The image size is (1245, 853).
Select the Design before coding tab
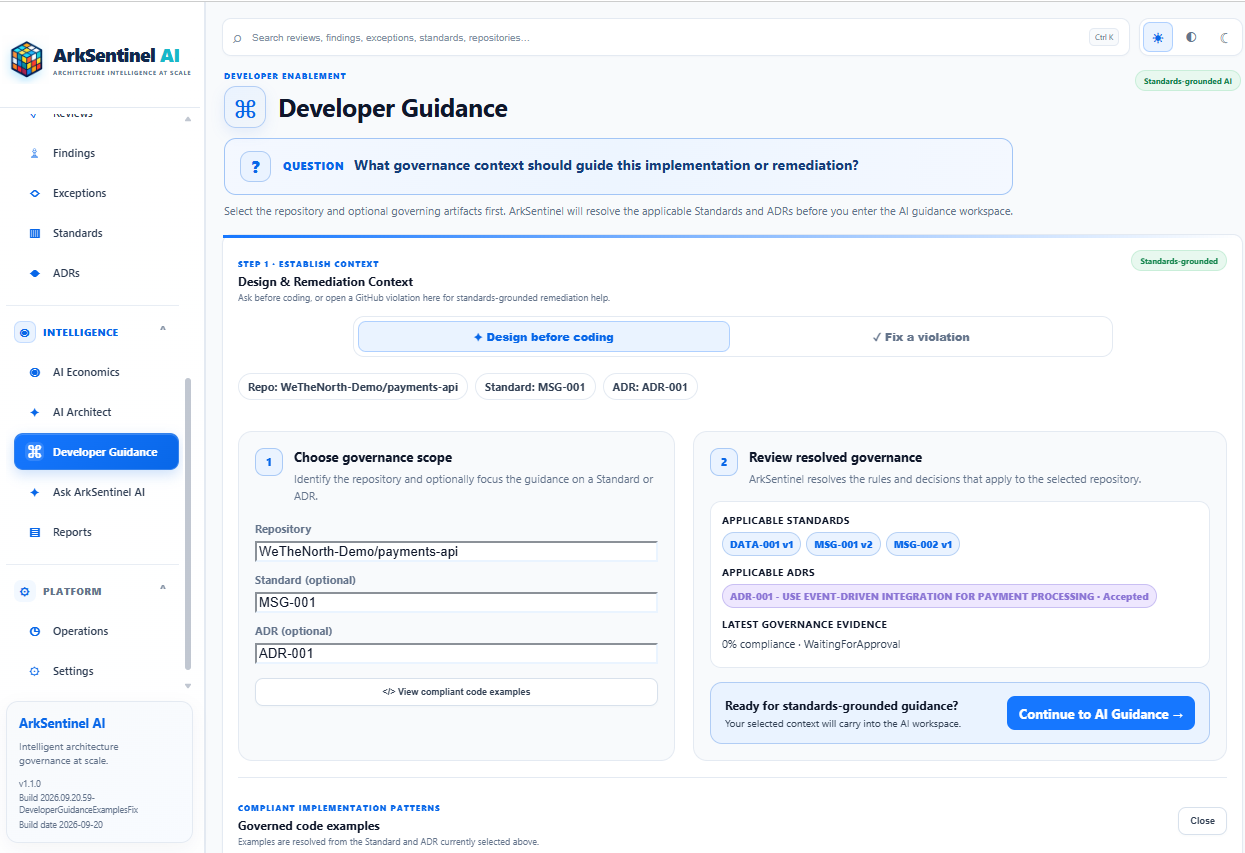[x=544, y=337]
